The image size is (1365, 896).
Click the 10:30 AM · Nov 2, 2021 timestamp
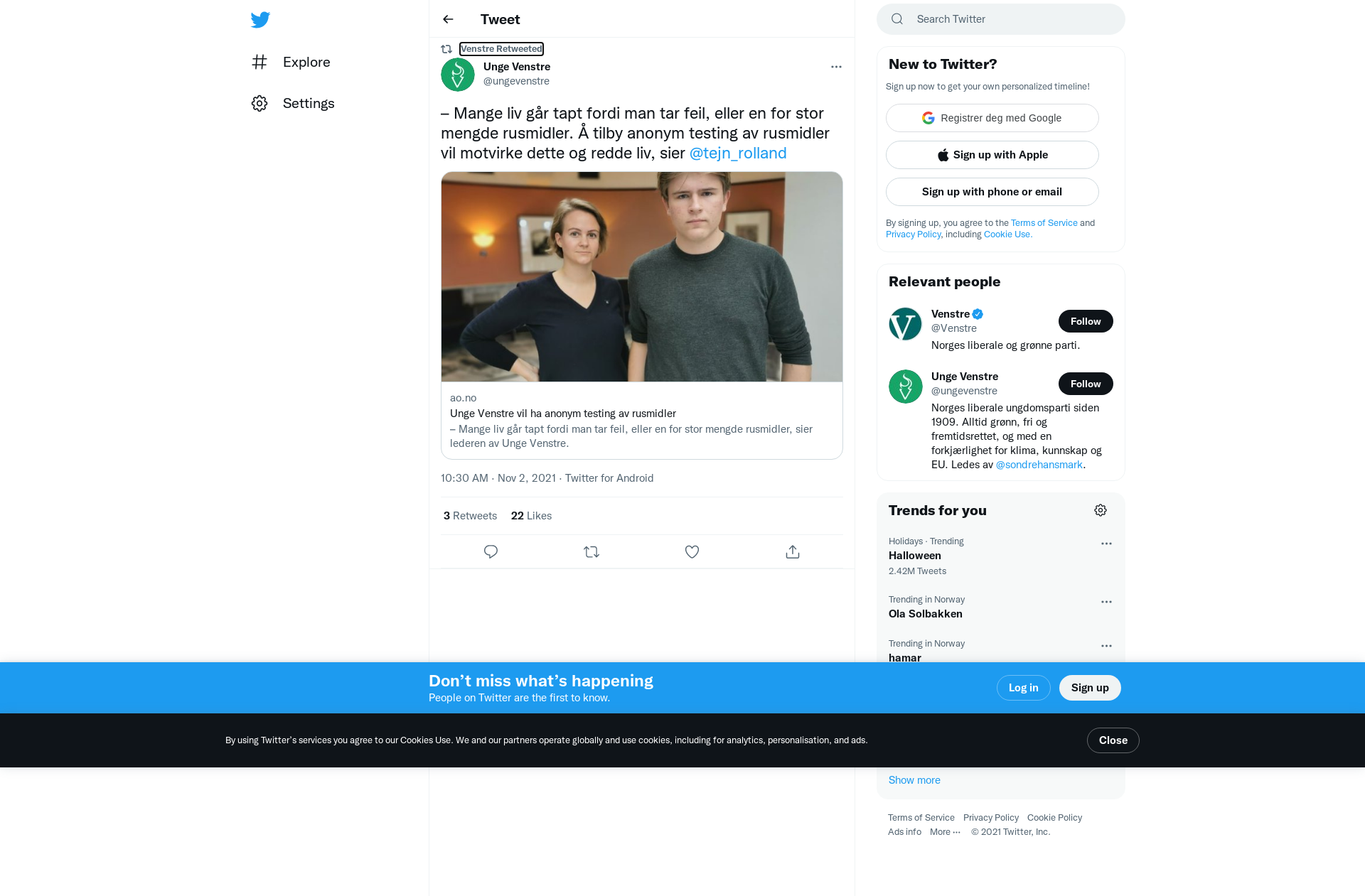click(x=498, y=478)
